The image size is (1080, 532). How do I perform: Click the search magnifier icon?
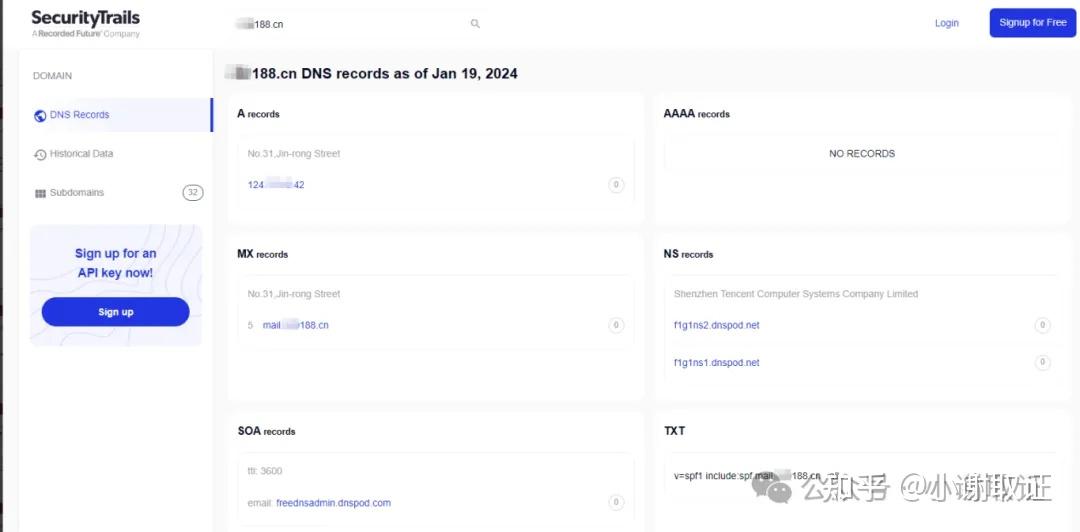tap(475, 23)
